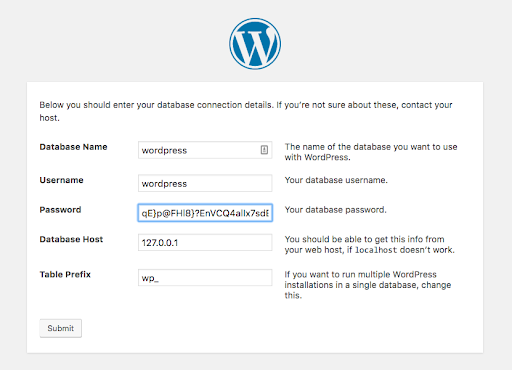Click the Username label

point(61,180)
